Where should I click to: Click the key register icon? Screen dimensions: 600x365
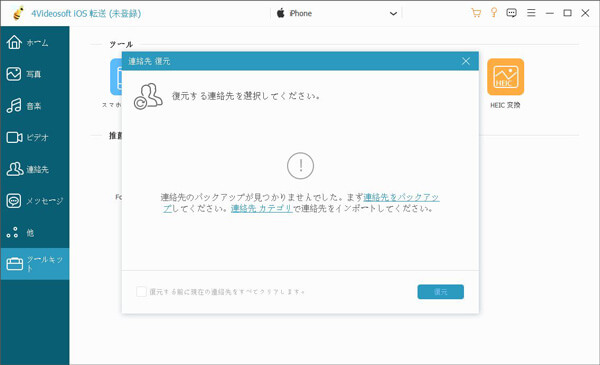[x=494, y=13]
